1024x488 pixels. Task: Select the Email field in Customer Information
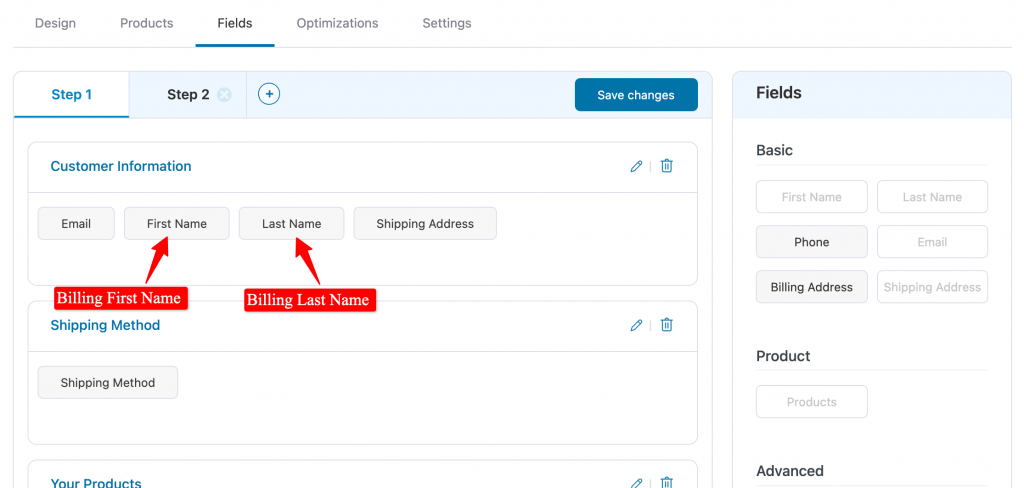click(76, 223)
